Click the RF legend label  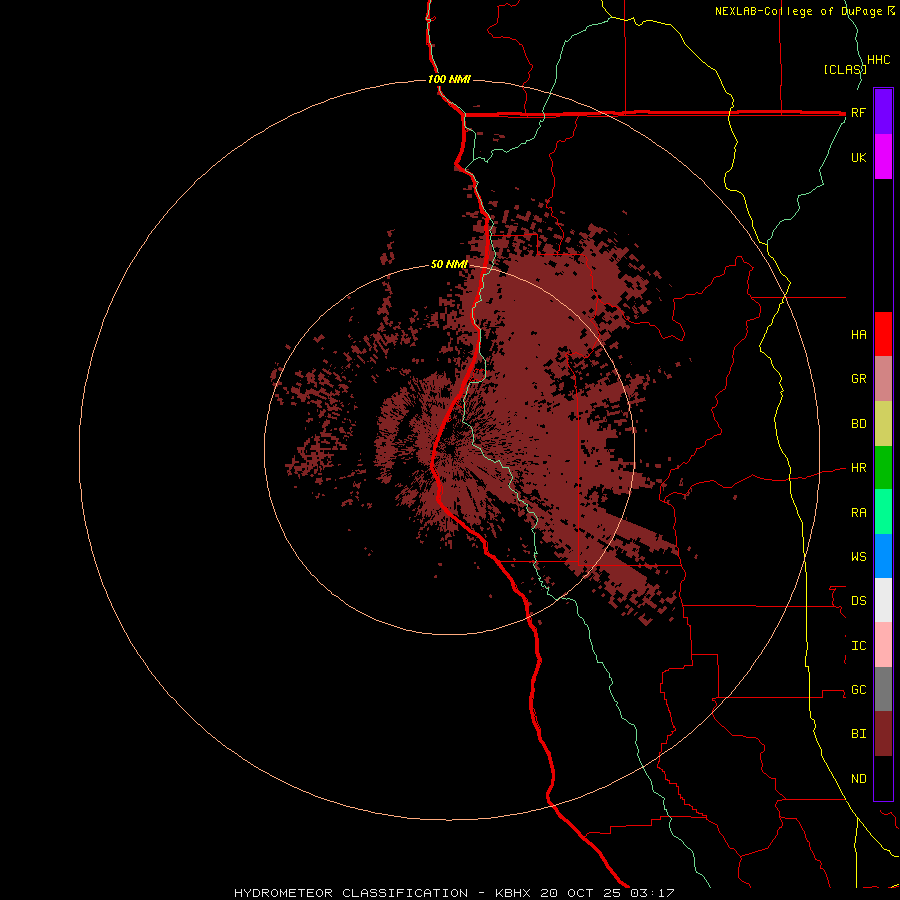tap(858, 112)
